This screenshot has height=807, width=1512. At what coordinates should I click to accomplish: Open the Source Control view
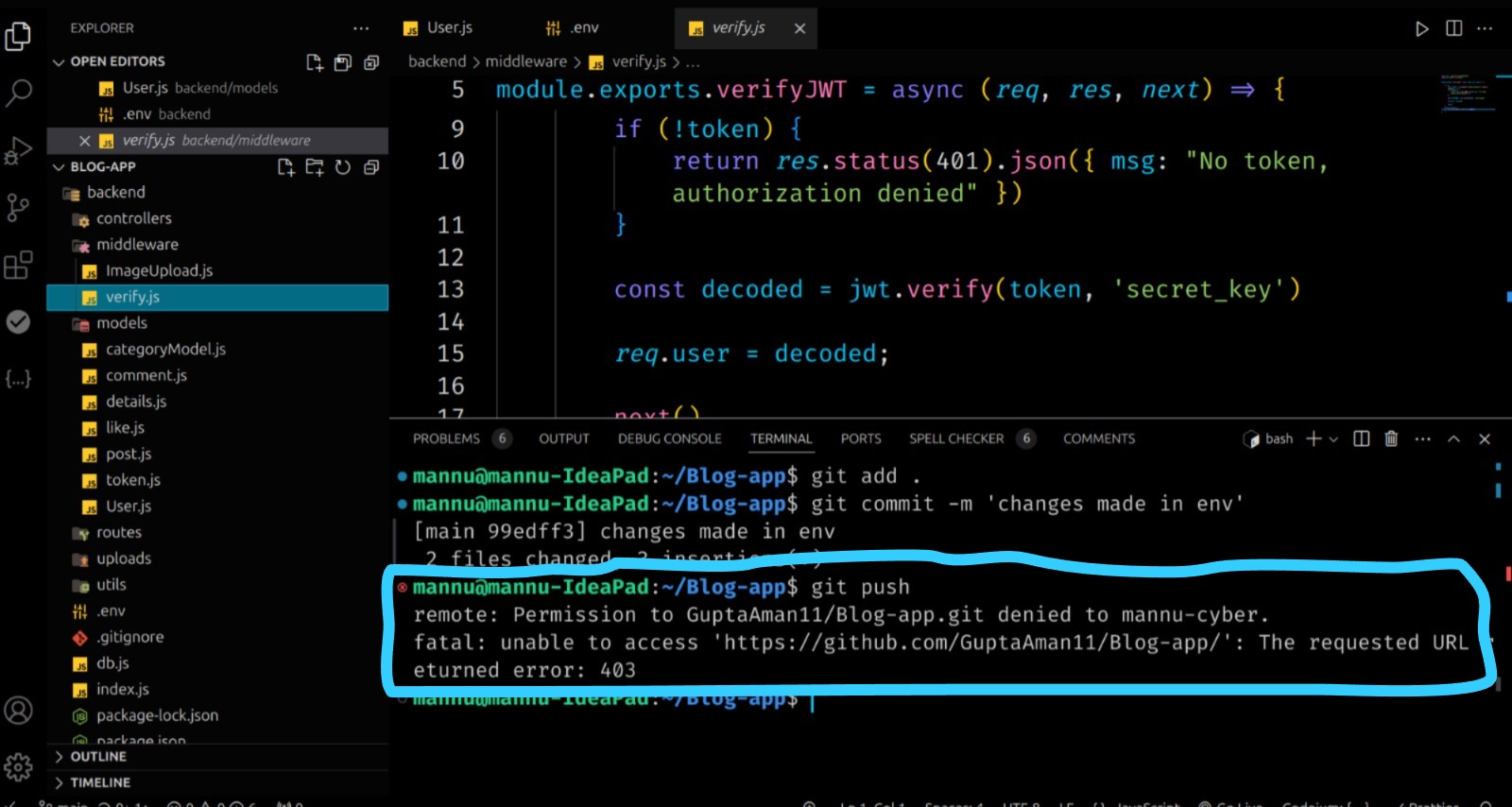coord(18,208)
